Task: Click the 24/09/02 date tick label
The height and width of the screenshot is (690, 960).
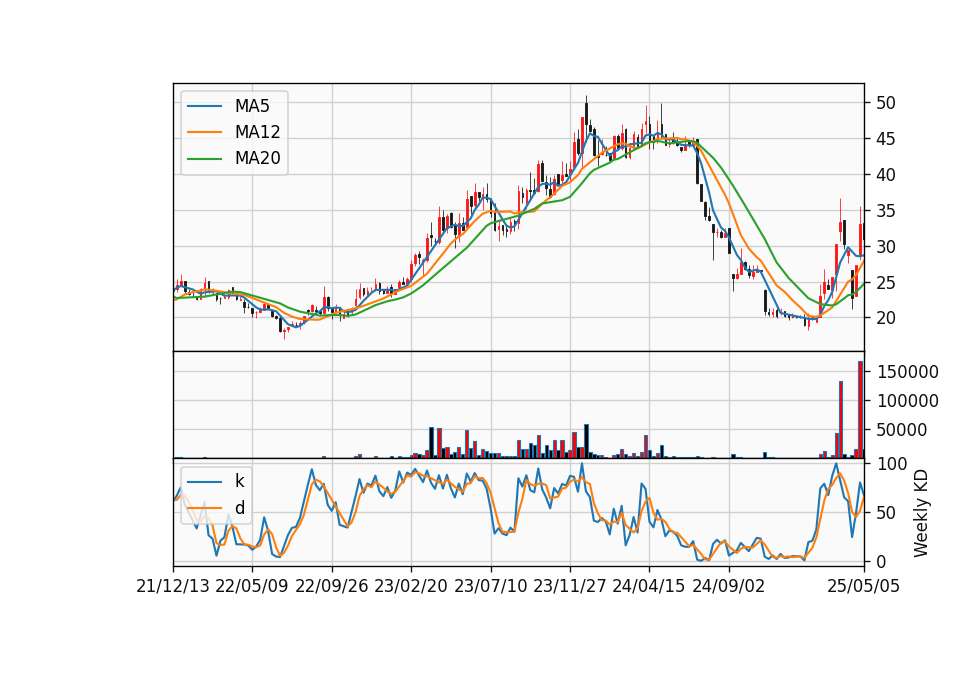Action: point(729,586)
